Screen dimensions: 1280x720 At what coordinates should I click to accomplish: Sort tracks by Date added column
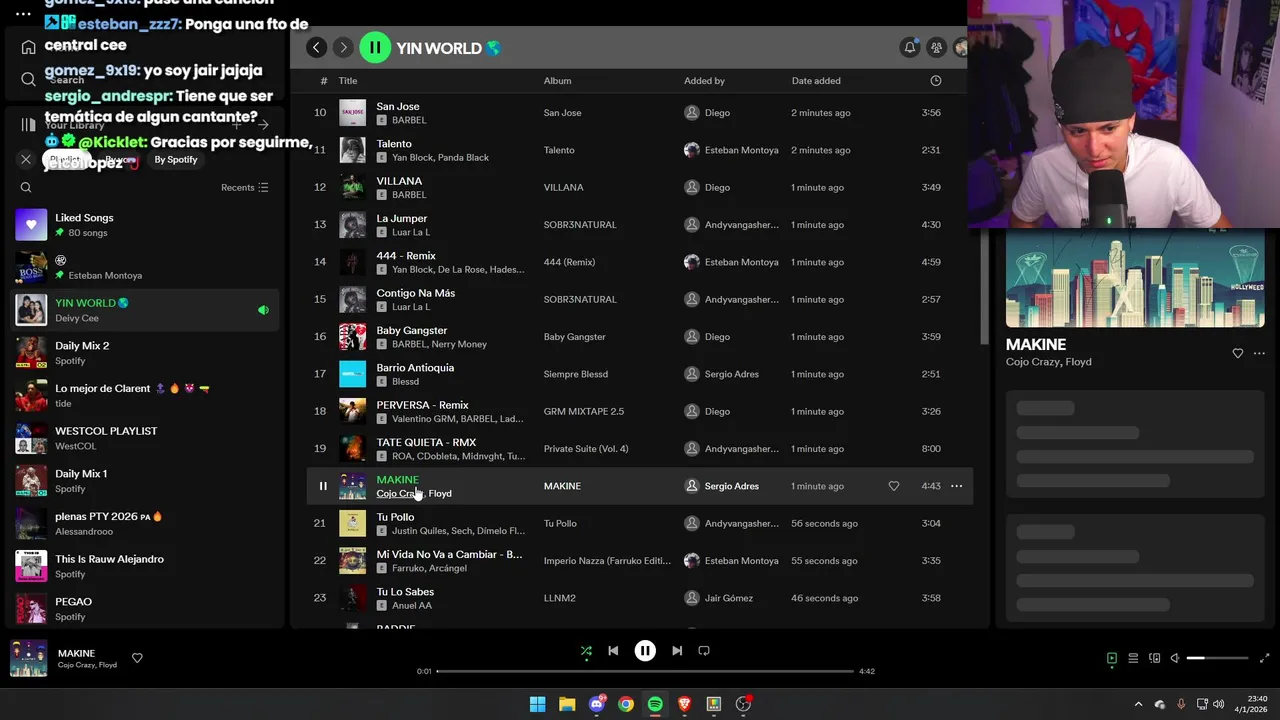click(x=816, y=81)
